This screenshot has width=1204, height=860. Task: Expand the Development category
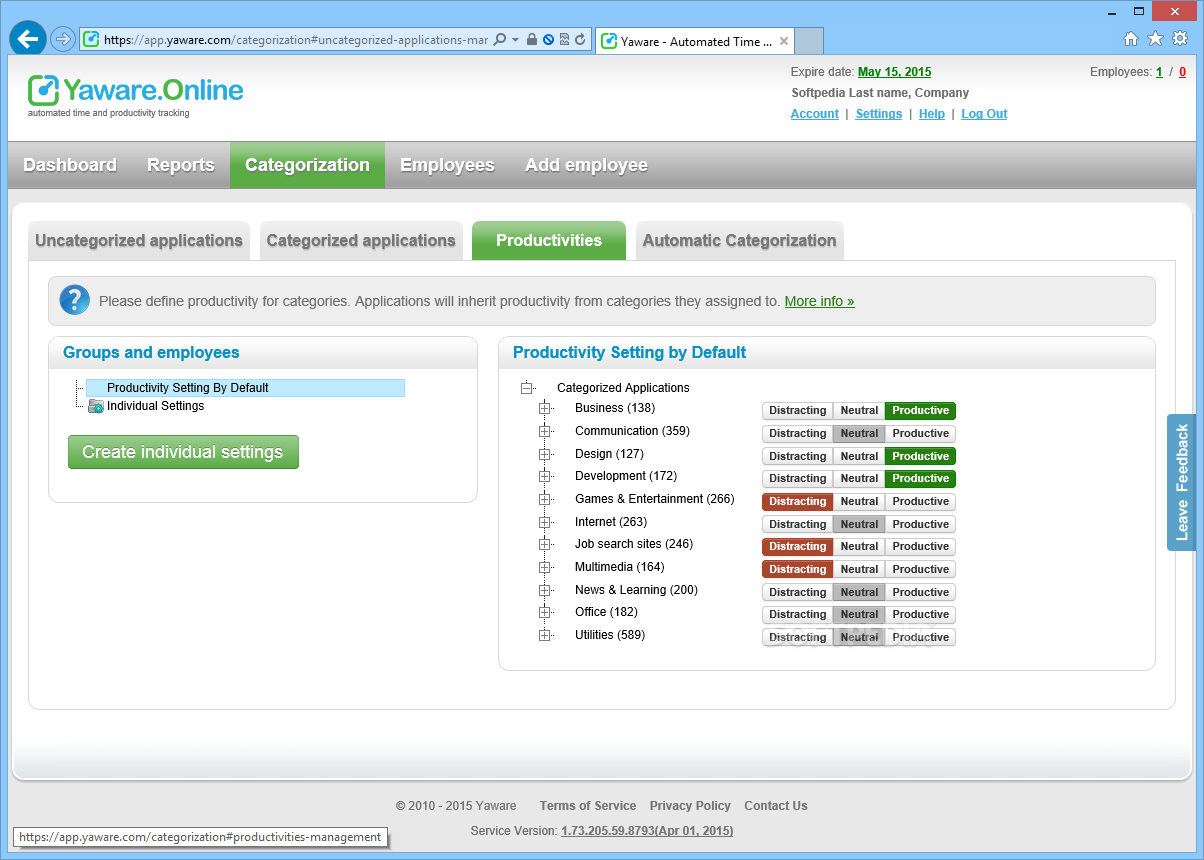[545, 476]
